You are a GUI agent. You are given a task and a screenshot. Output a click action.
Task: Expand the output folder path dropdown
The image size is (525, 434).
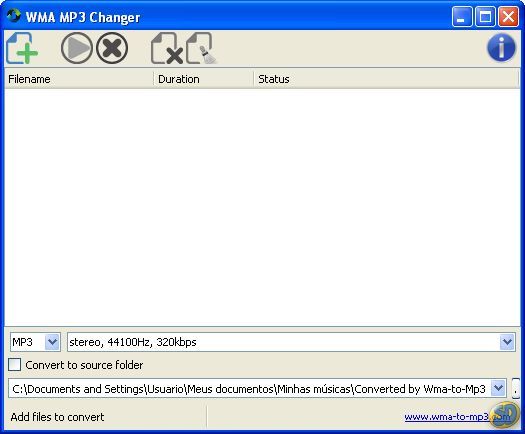[x=498, y=388]
